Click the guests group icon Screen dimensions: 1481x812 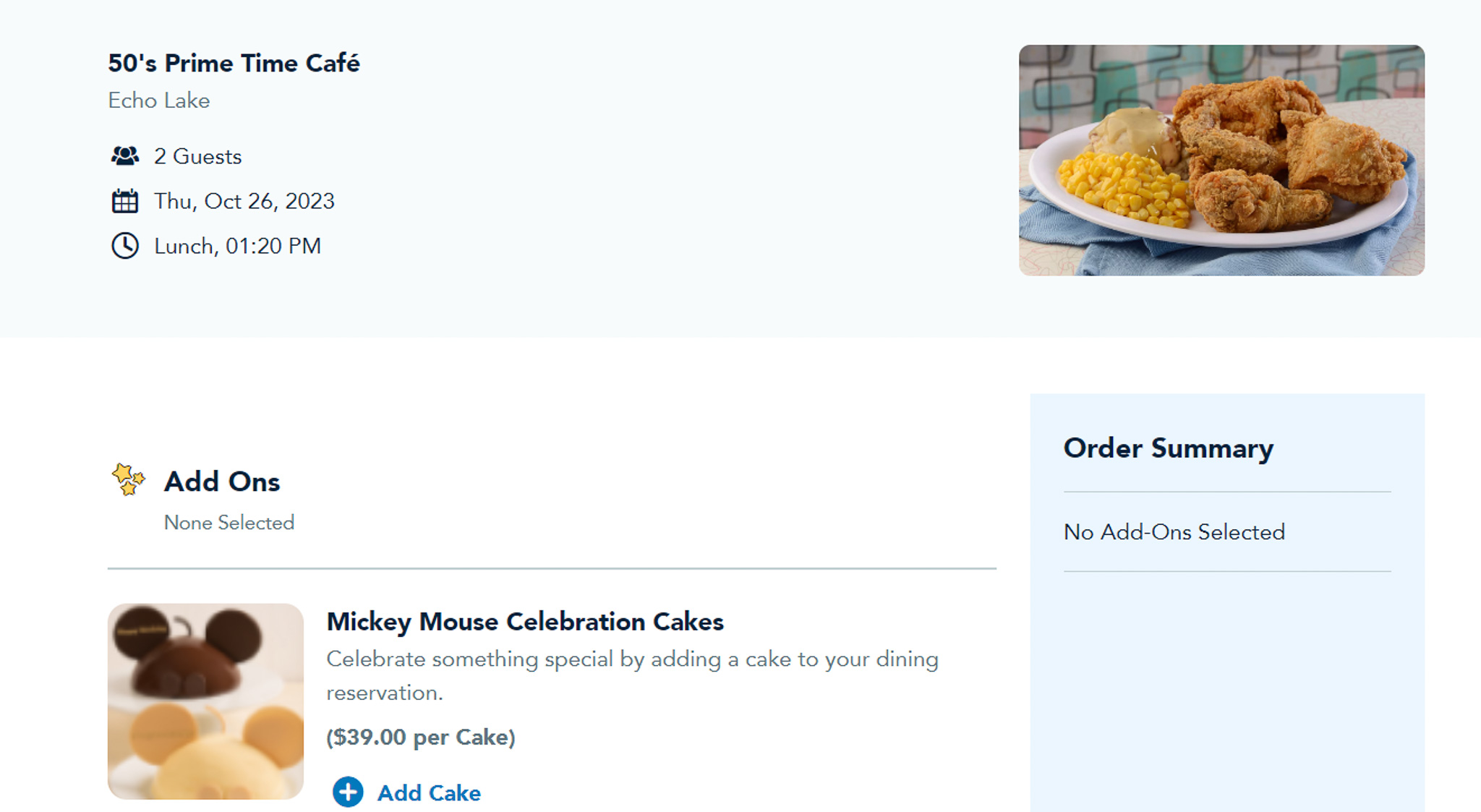pos(124,156)
